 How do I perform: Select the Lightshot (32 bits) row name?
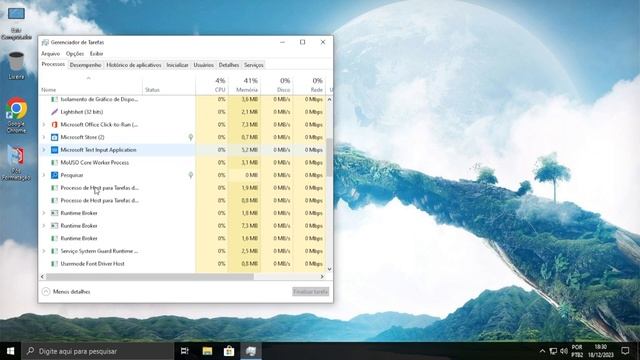pyautogui.click(x=82, y=112)
